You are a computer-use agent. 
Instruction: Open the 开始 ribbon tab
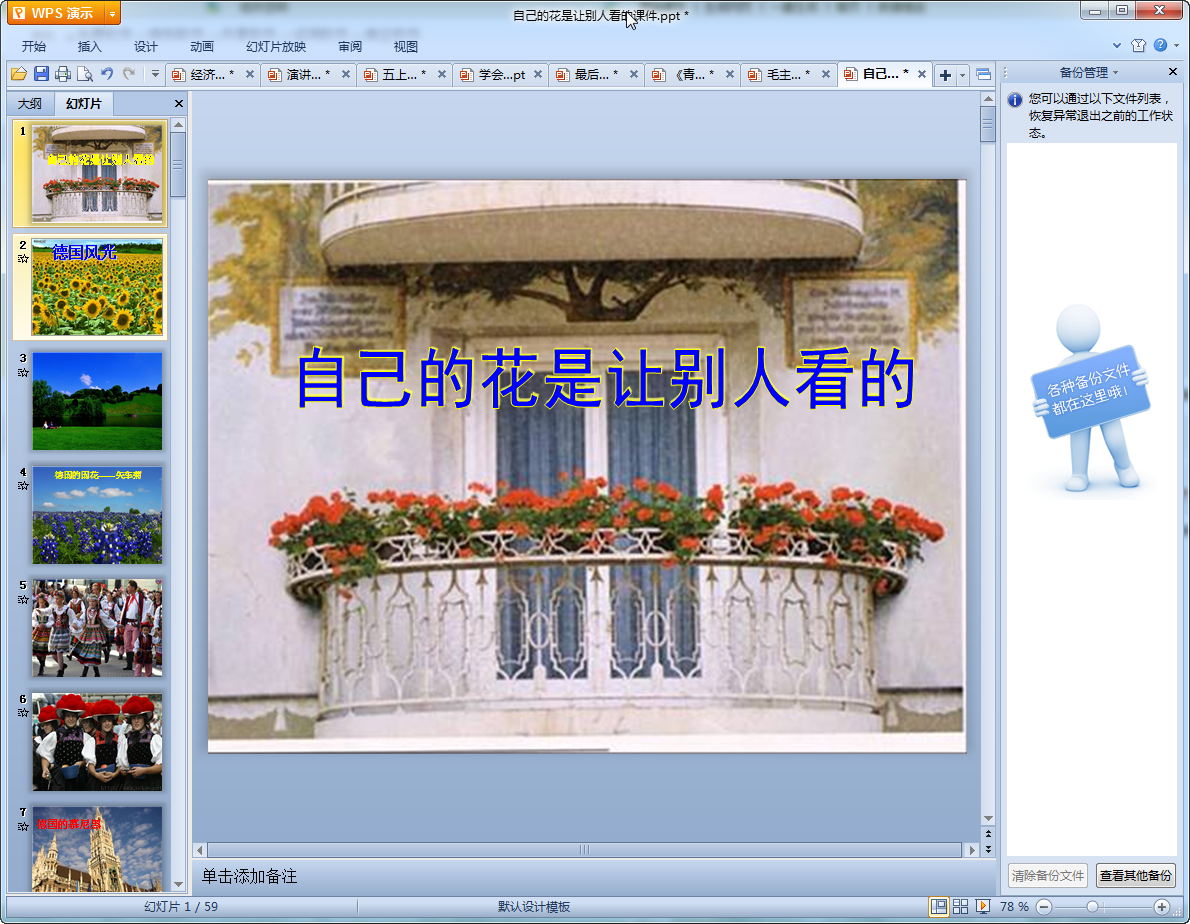(x=34, y=46)
